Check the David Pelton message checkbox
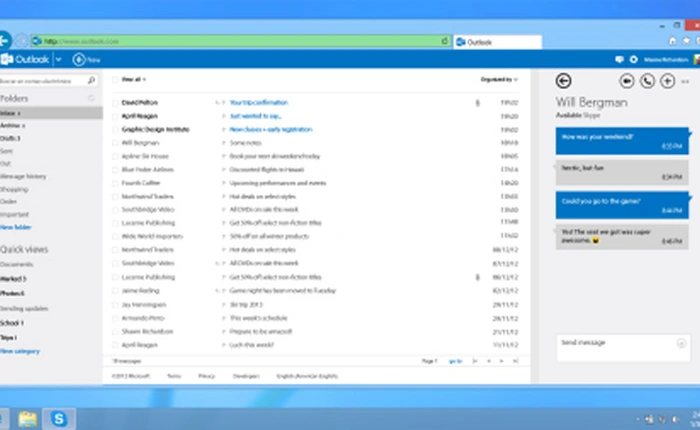This screenshot has height=430, width=700. [115, 103]
